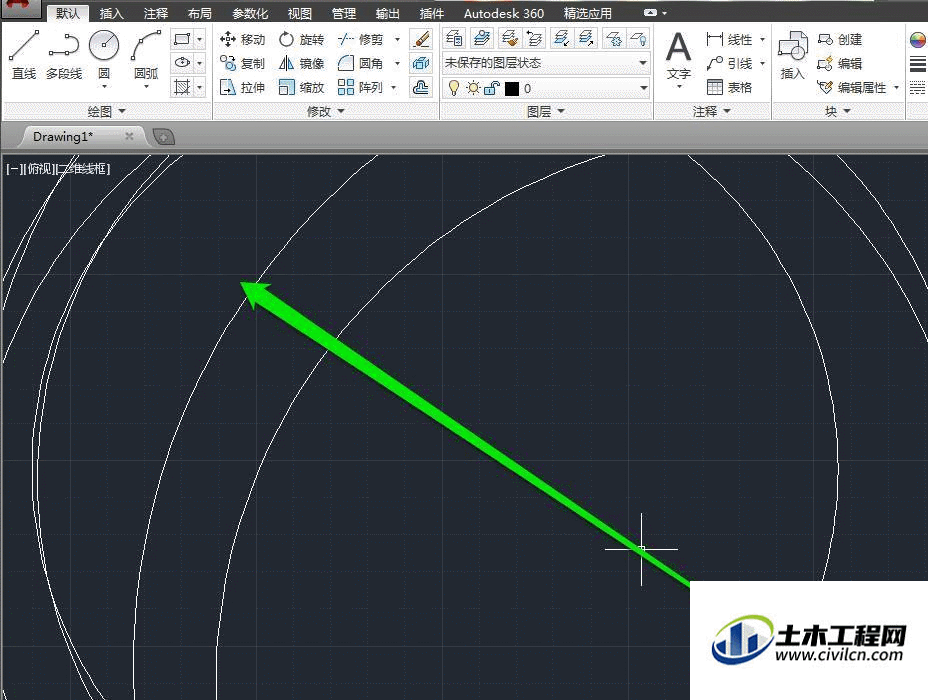Click the Layer Previous icon
This screenshot has height=700, width=928.
(534, 39)
